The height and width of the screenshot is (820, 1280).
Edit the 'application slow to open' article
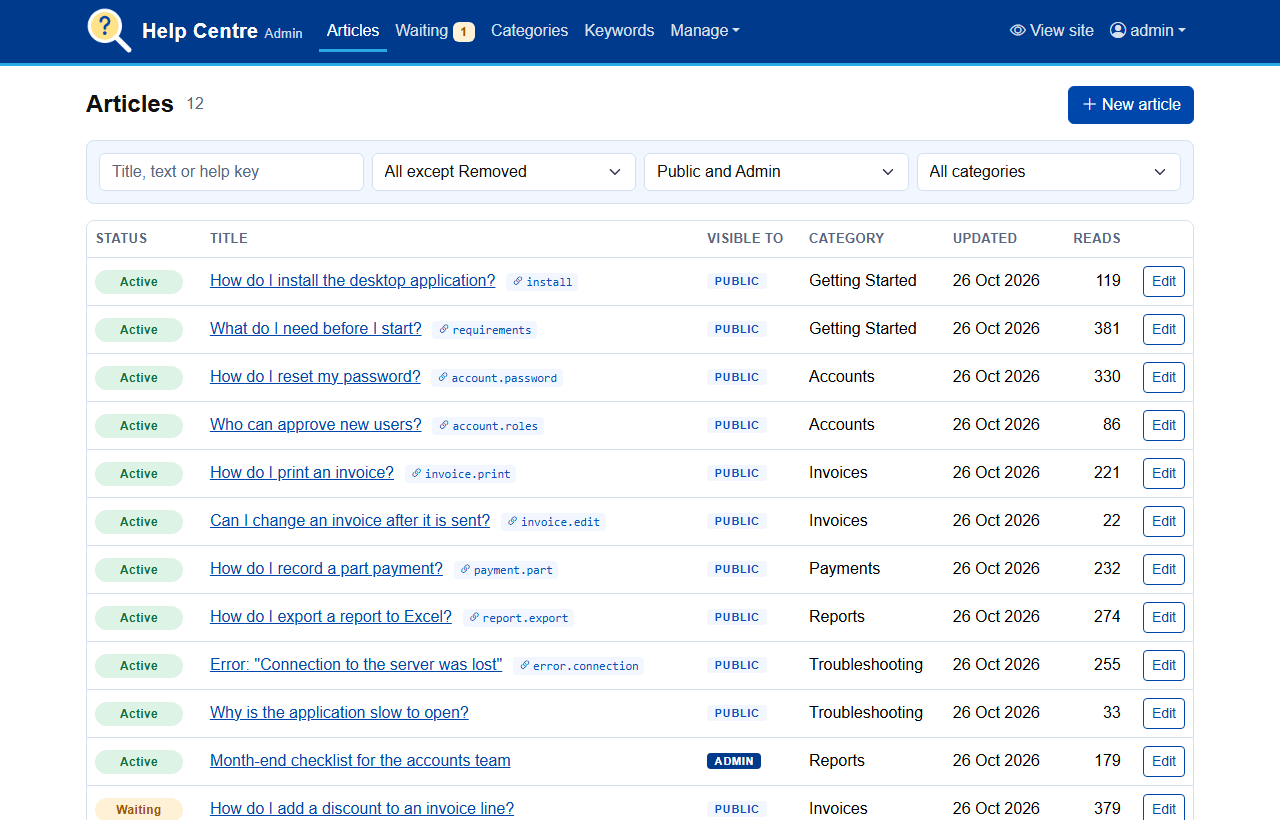coord(1164,714)
